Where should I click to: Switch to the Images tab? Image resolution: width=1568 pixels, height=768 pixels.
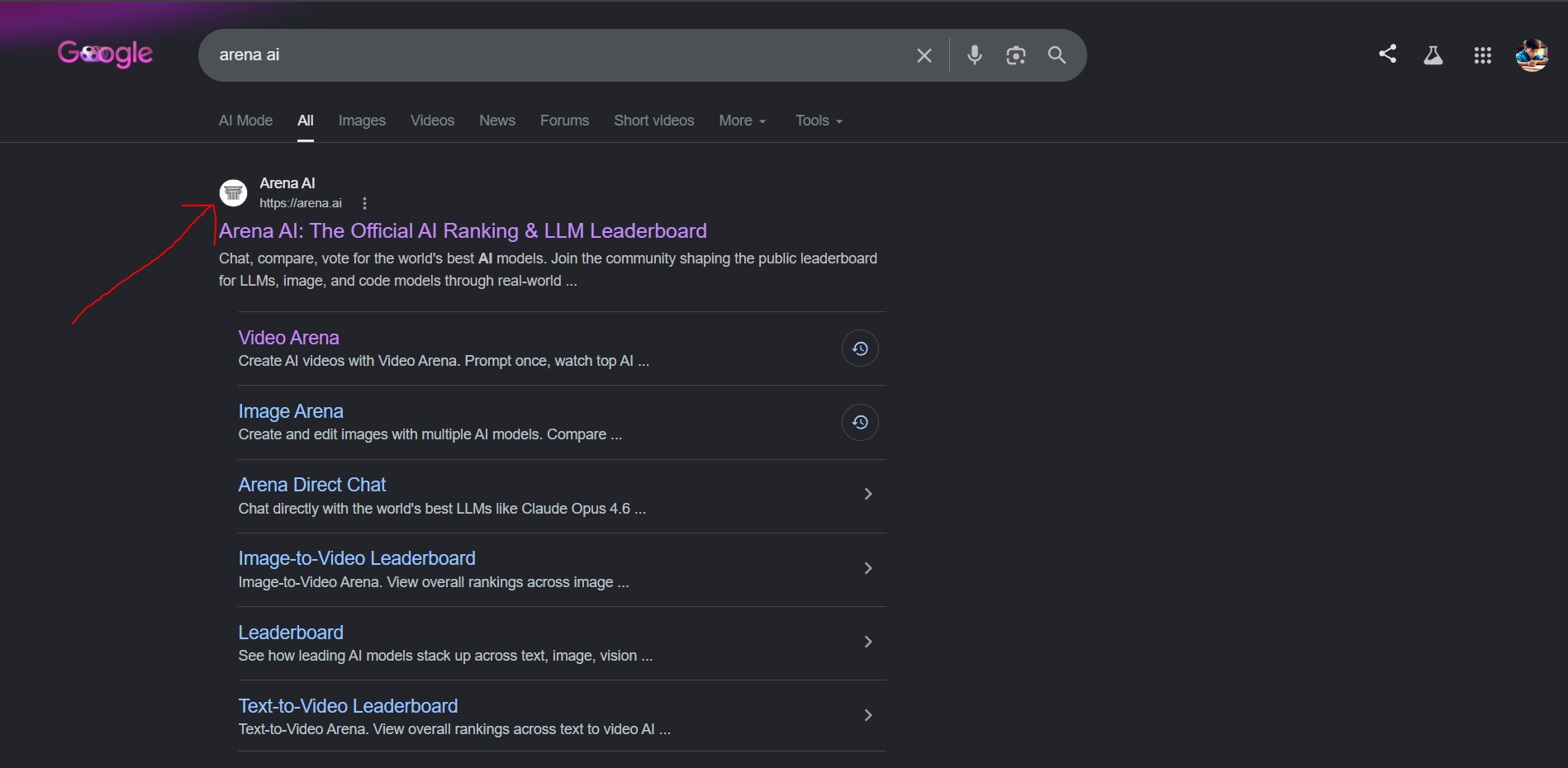click(x=362, y=121)
